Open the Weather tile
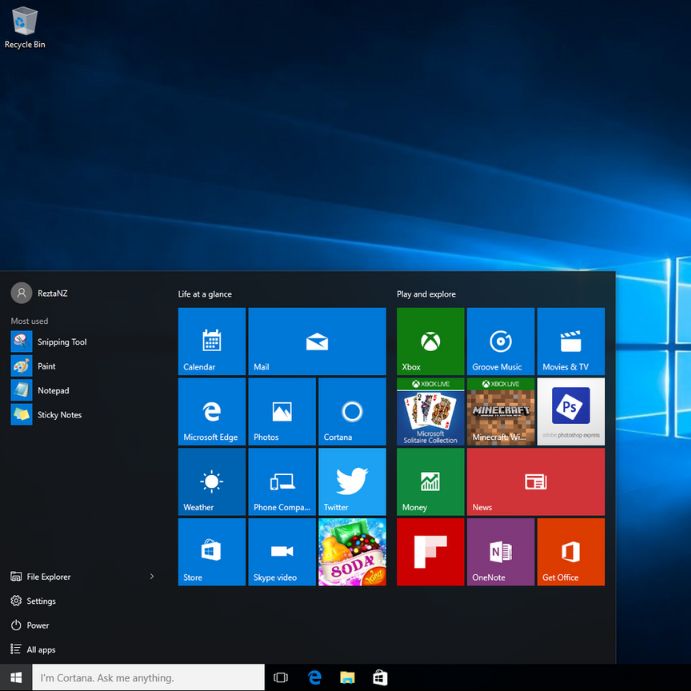Image resolution: width=691 pixels, height=691 pixels. point(212,482)
